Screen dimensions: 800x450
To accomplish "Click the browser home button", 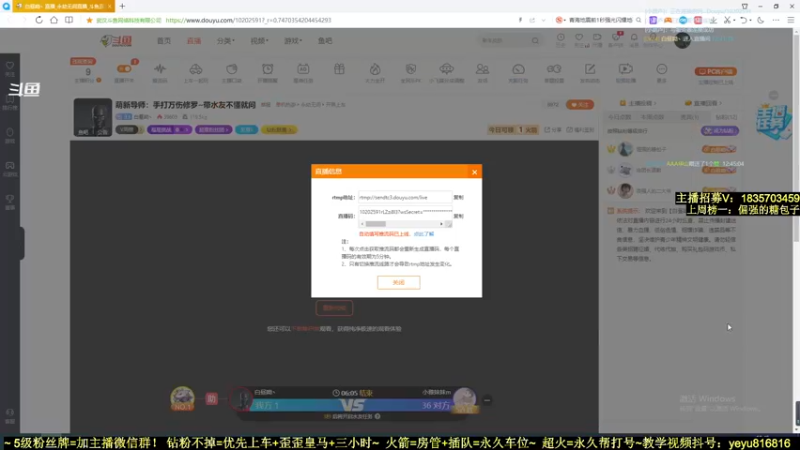I will click(x=54, y=20).
